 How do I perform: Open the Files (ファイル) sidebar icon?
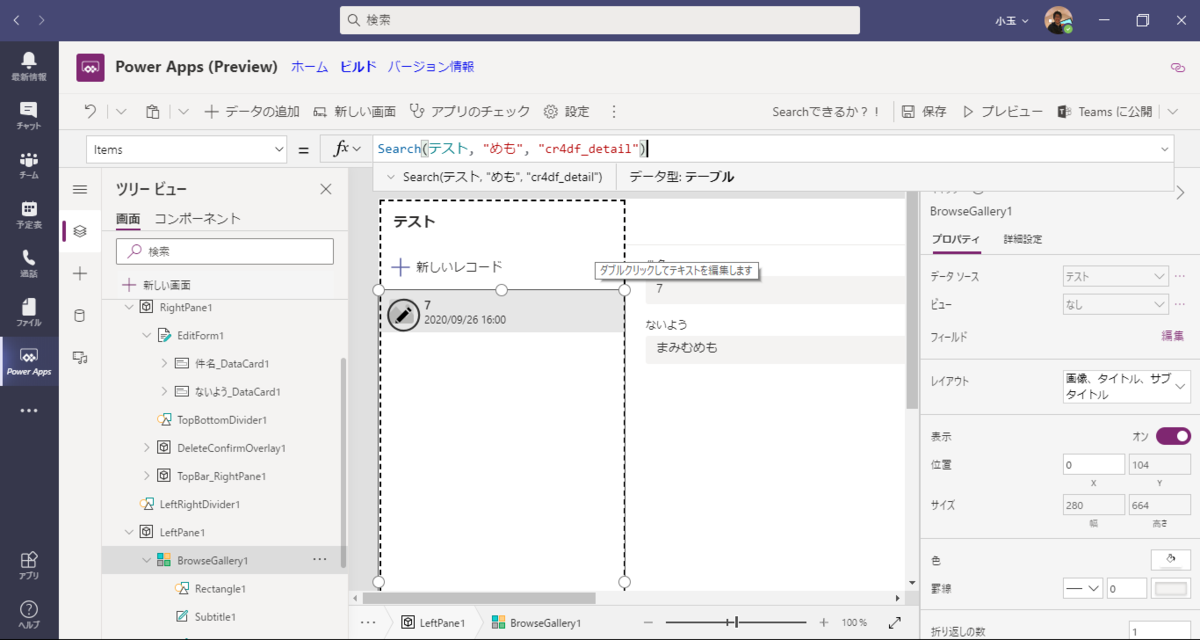[28, 312]
